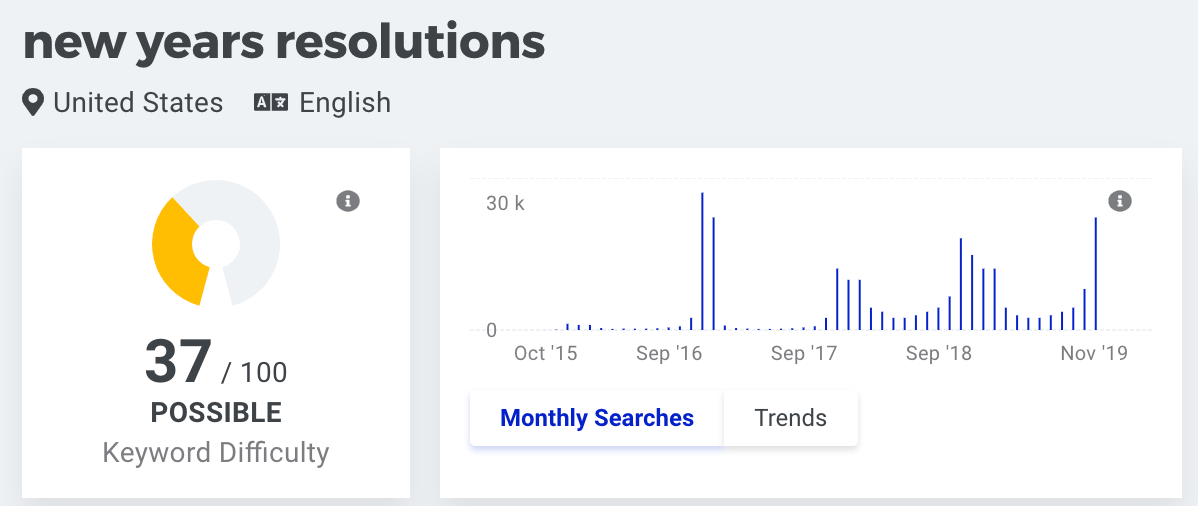Click the language translate icon beside English
This screenshot has width=1198, height=506.
[x=271, y=102]
